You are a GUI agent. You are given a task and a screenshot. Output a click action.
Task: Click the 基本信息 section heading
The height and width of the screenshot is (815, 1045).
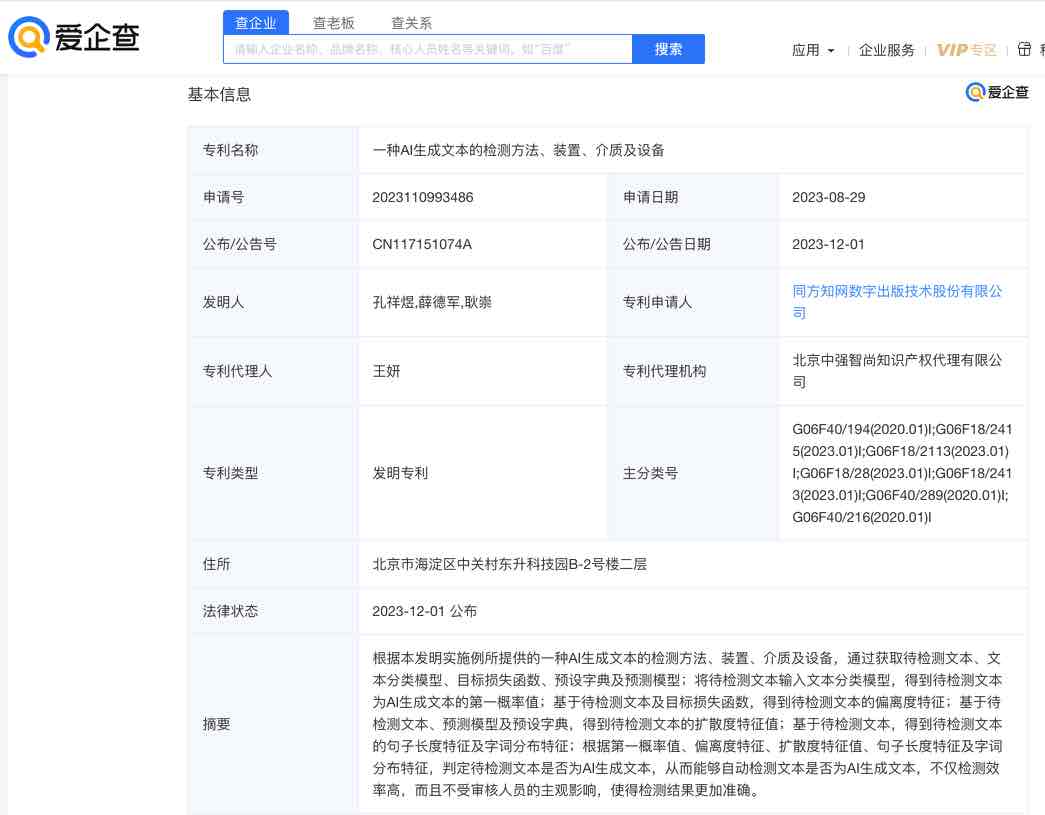[219, 95]
